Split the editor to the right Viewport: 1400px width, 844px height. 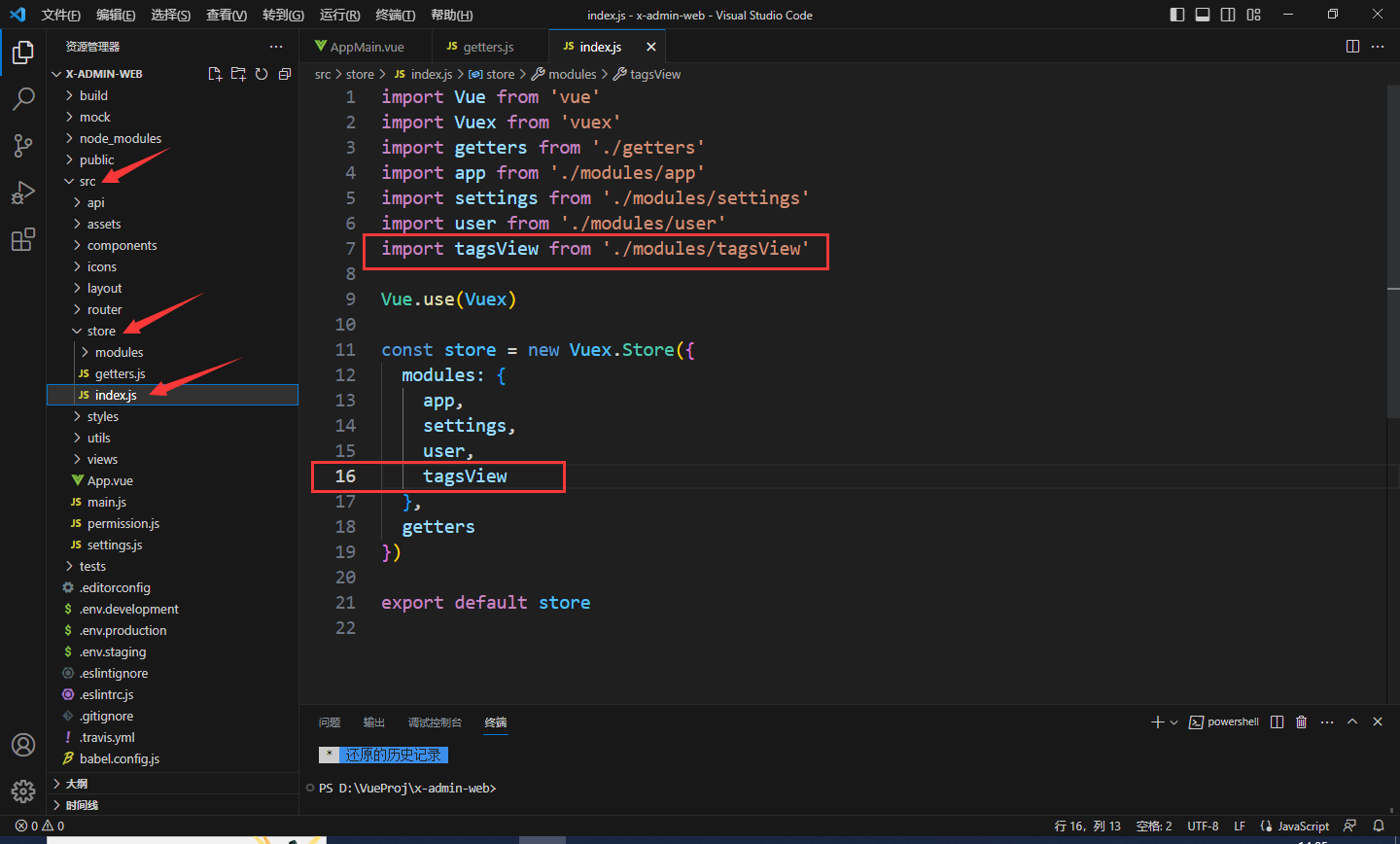[x=1352, y=47]
